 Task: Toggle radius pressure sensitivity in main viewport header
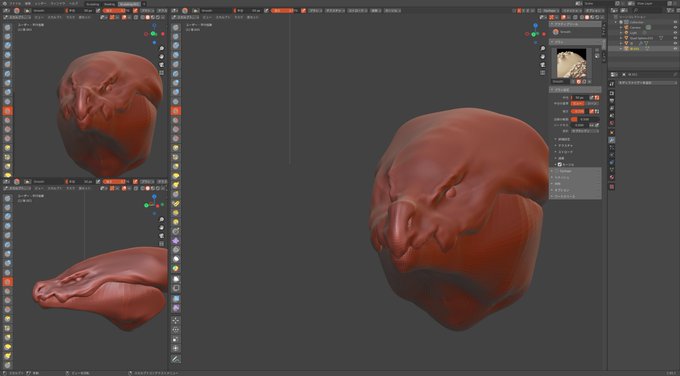pyautogui.click(x=266, y=10)
